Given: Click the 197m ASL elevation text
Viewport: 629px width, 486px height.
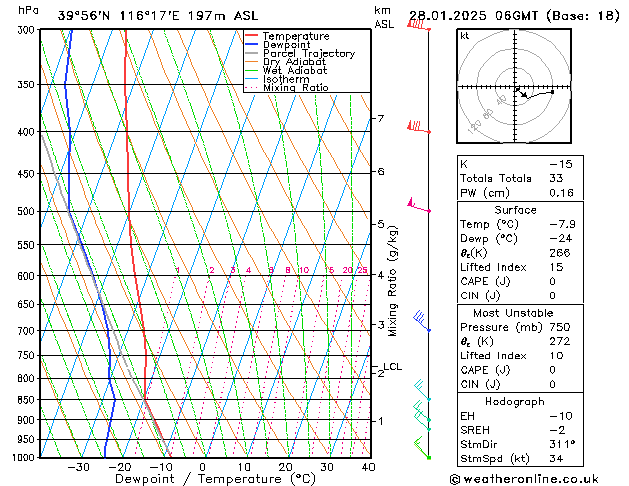Looking at the screenshot, I should coord(223,16).
